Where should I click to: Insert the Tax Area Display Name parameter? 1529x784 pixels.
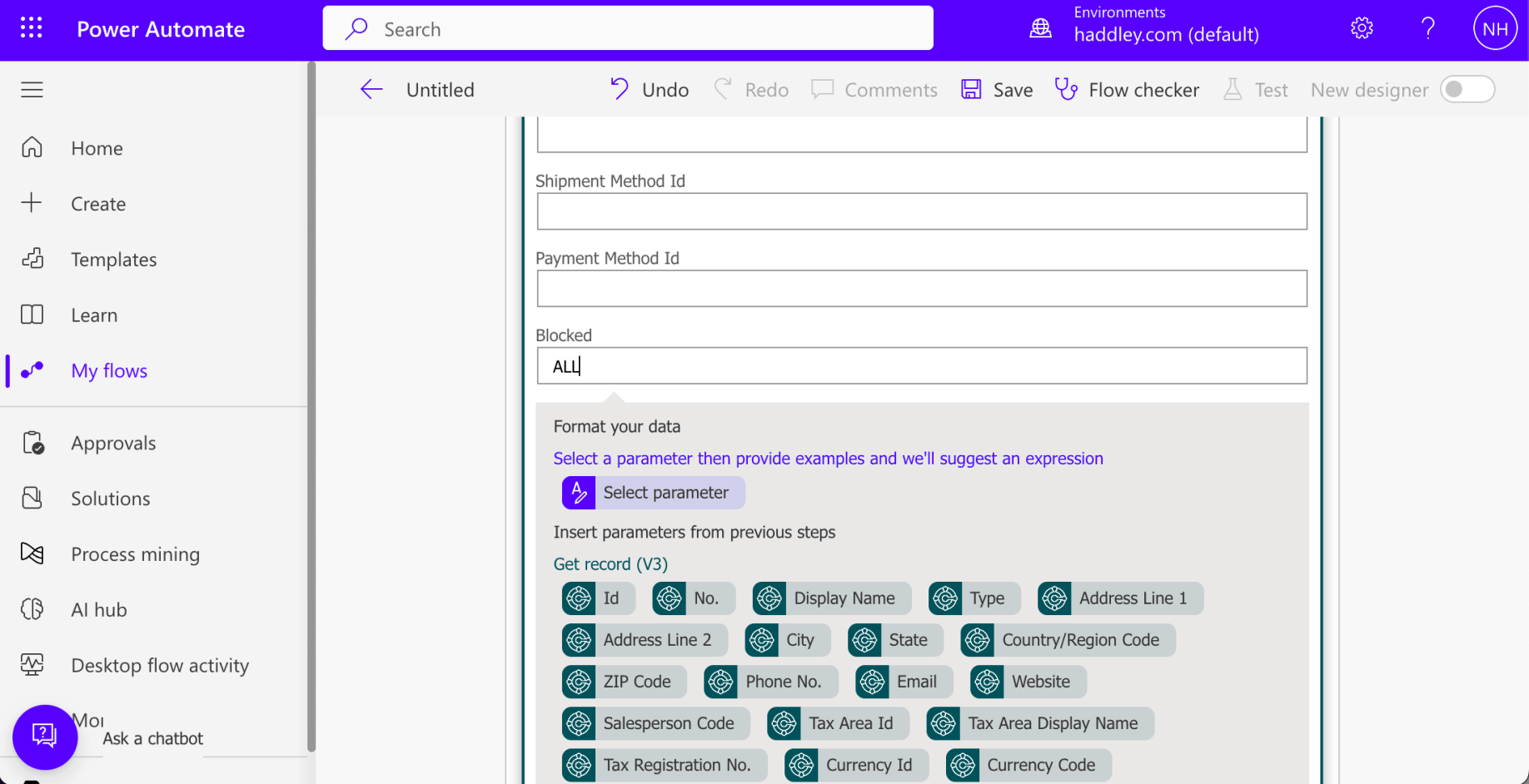click(x=1041, y=723)
